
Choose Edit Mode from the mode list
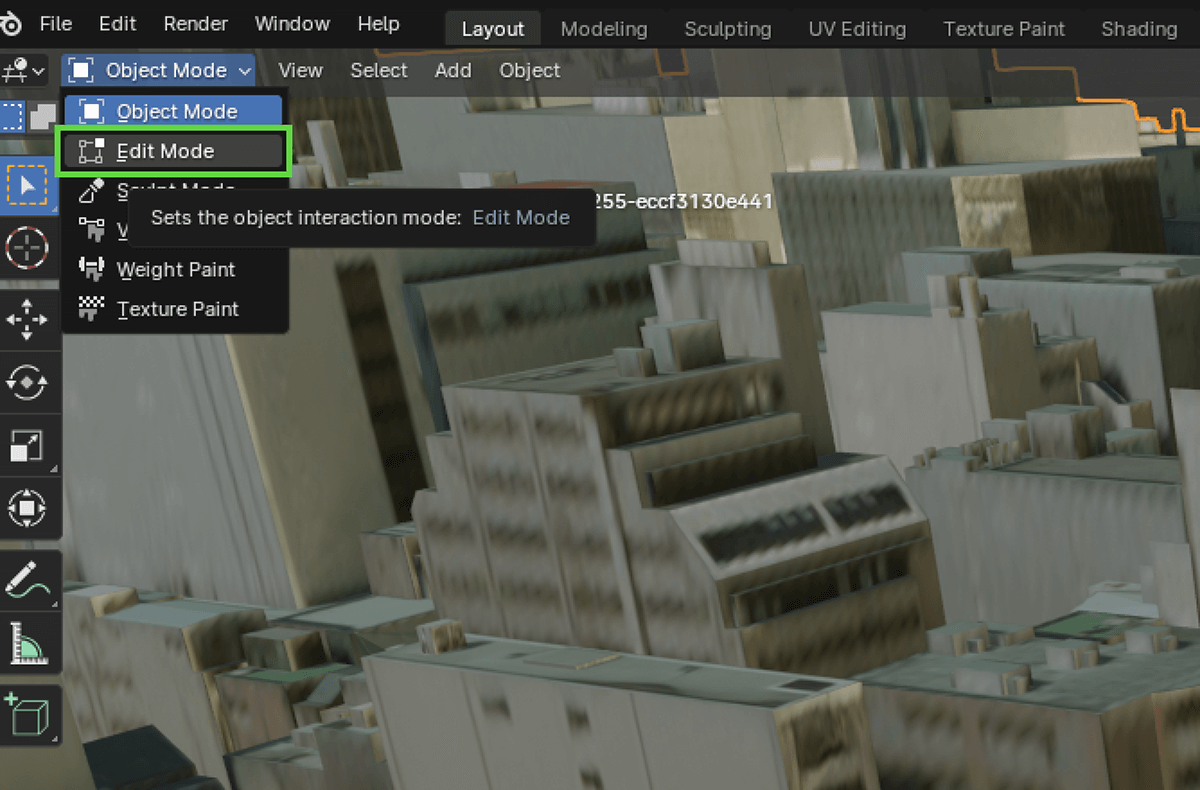174,151
